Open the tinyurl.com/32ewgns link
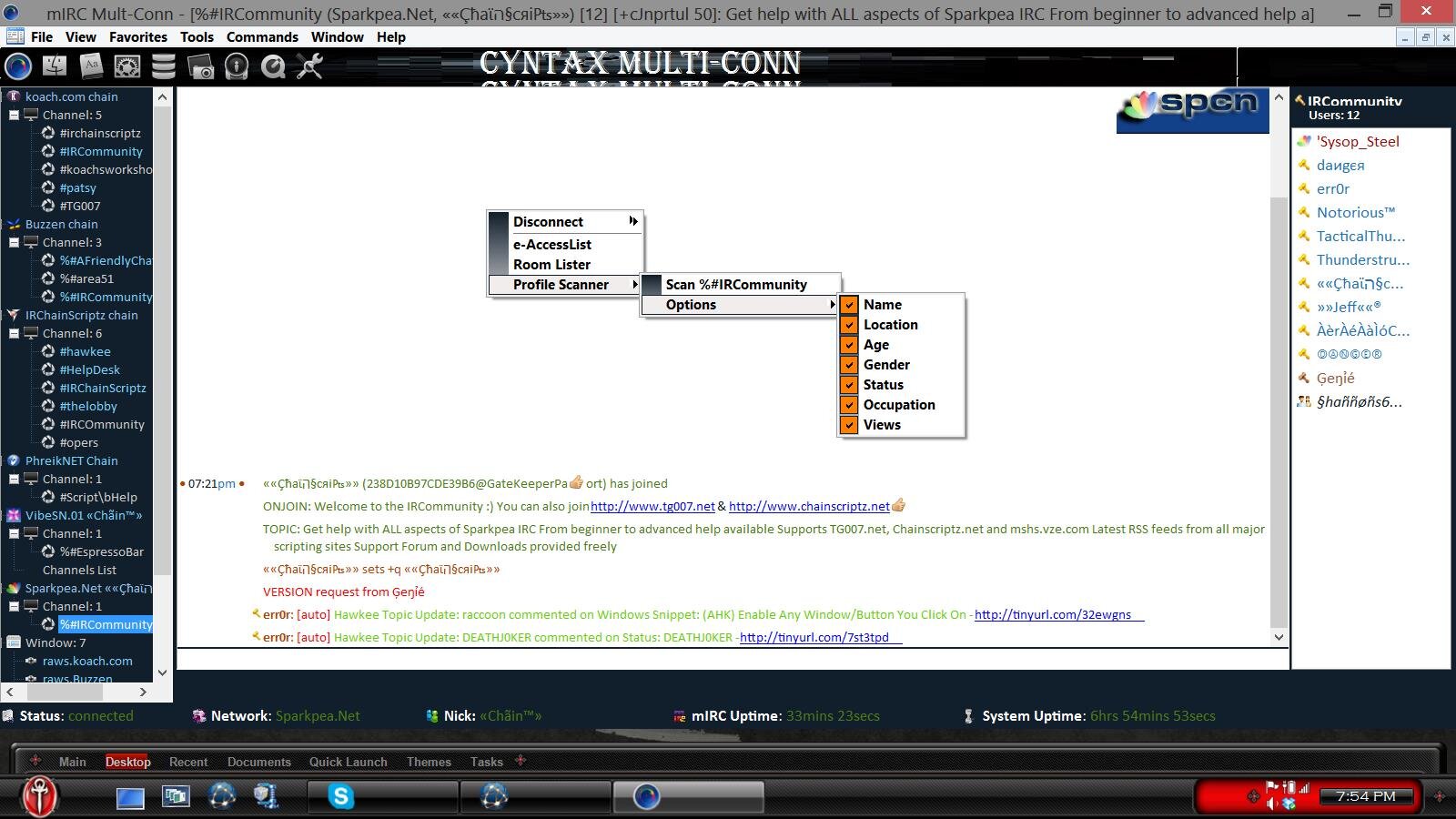The image size is (1456, 819). (1052, 615)
